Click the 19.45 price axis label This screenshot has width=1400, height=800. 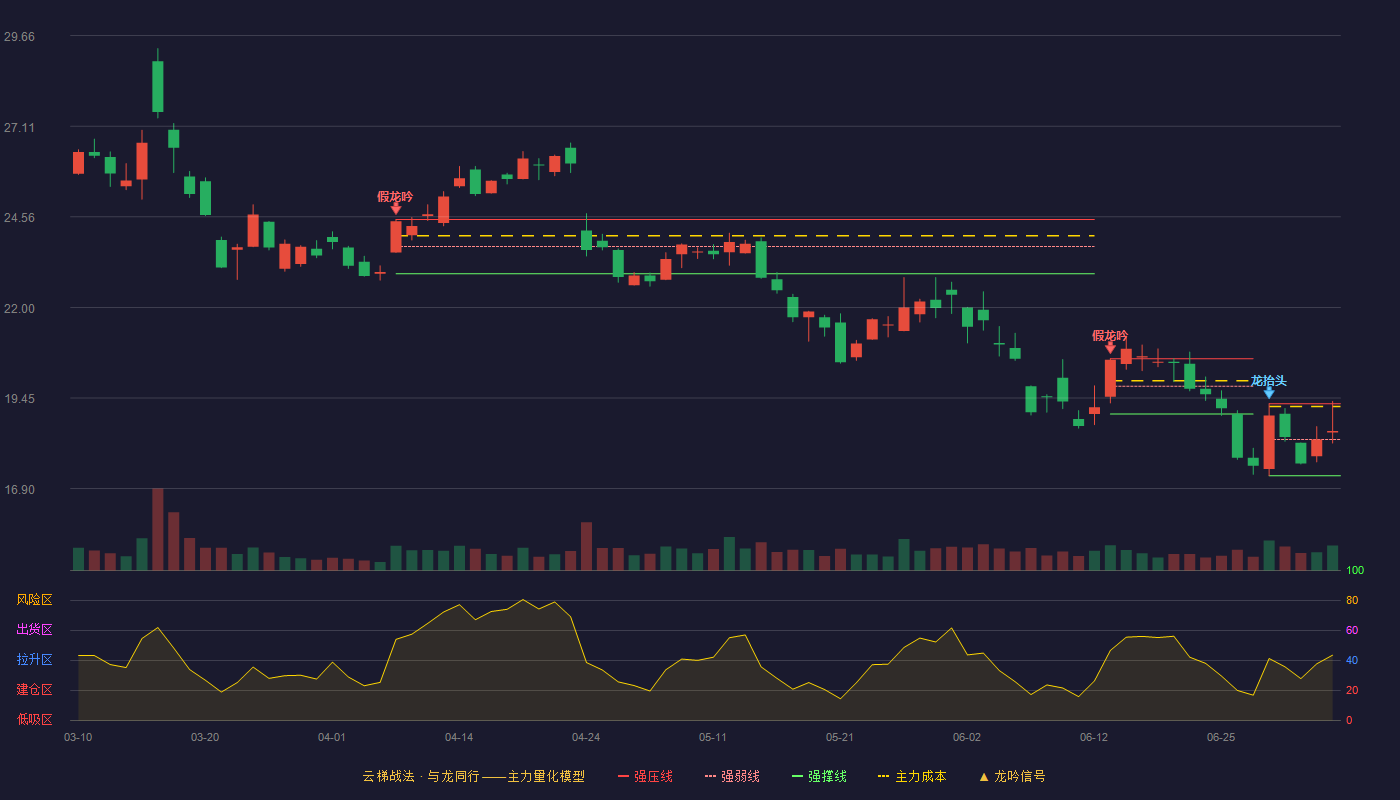coord(19,398)
